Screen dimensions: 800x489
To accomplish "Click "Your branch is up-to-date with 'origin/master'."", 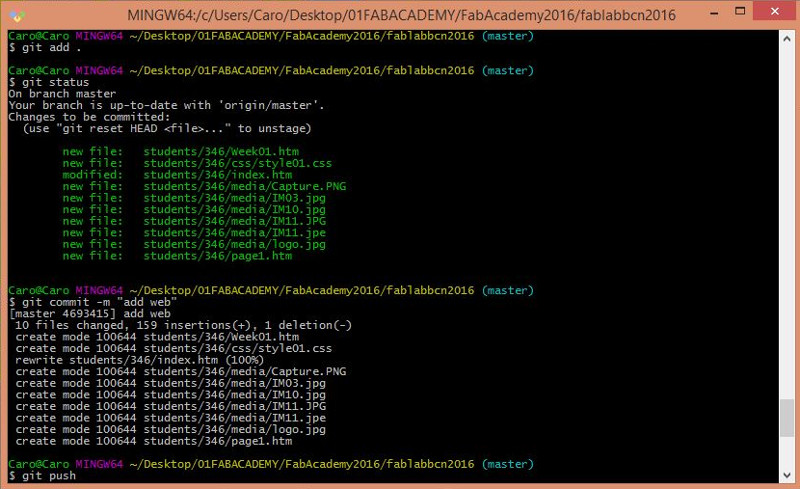I will point(166,106).
